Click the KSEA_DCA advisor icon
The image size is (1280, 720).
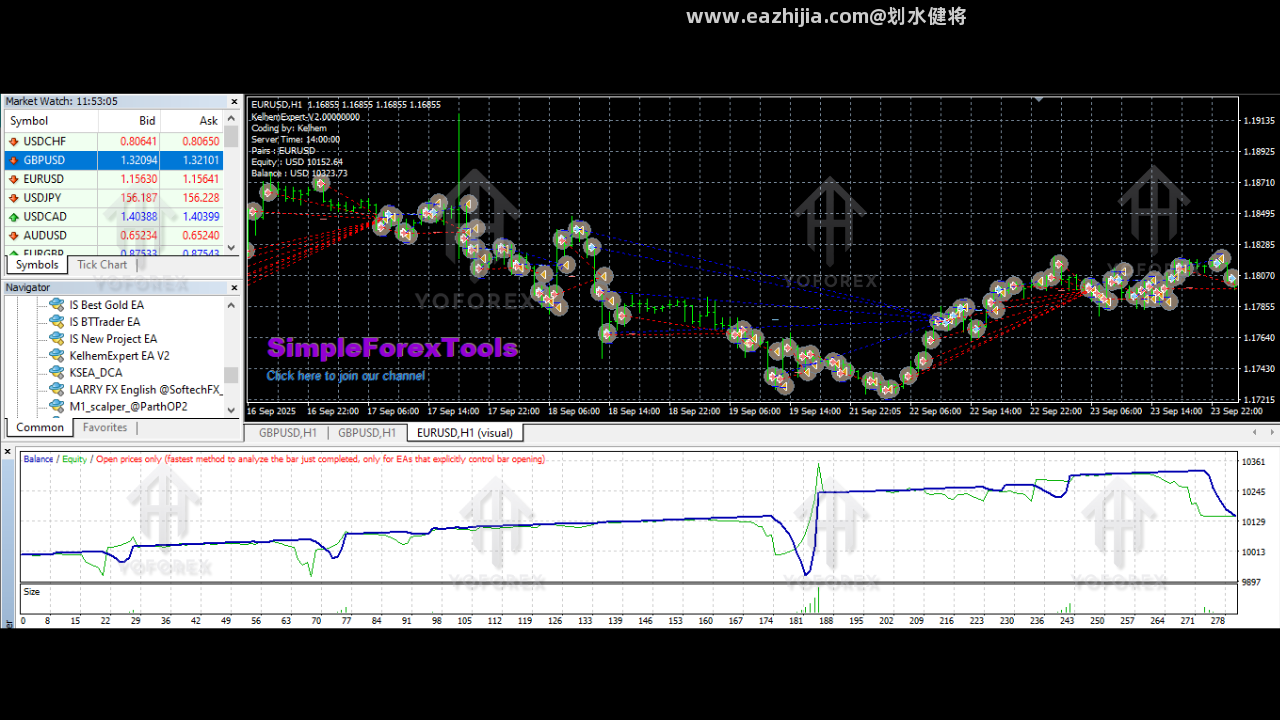coord(57,373)
